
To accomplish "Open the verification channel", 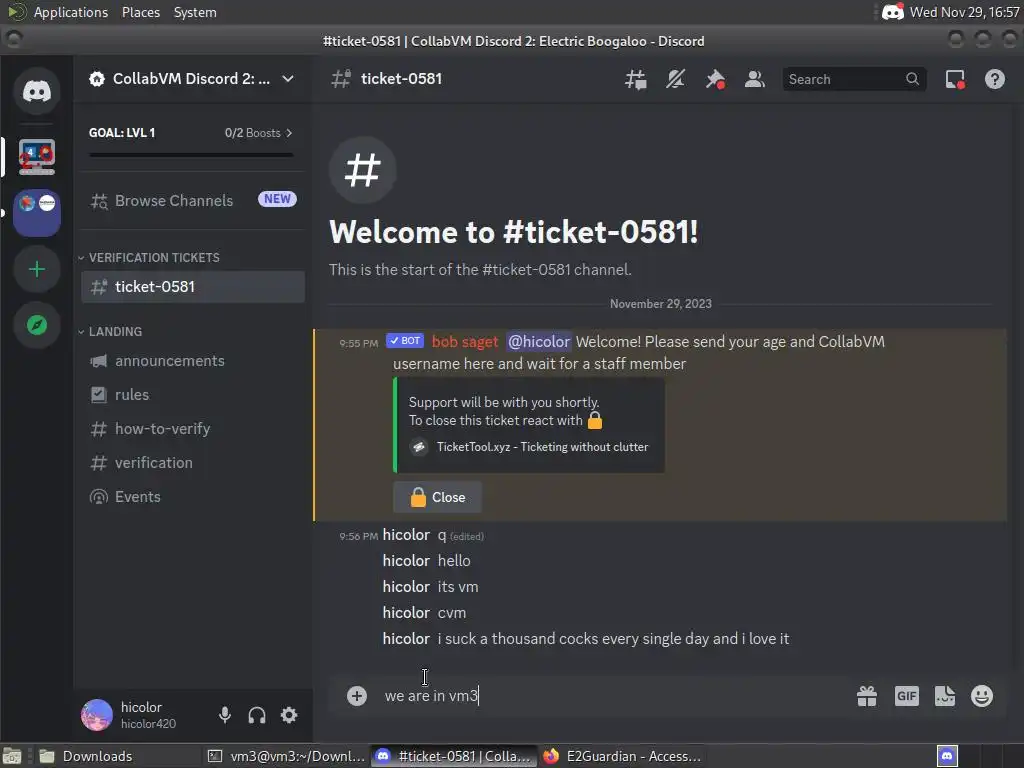I will 193,462.
